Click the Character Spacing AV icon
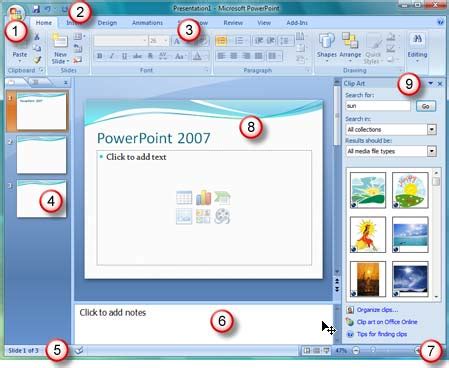This screenshot has width=449, height=368. (163, 56)
